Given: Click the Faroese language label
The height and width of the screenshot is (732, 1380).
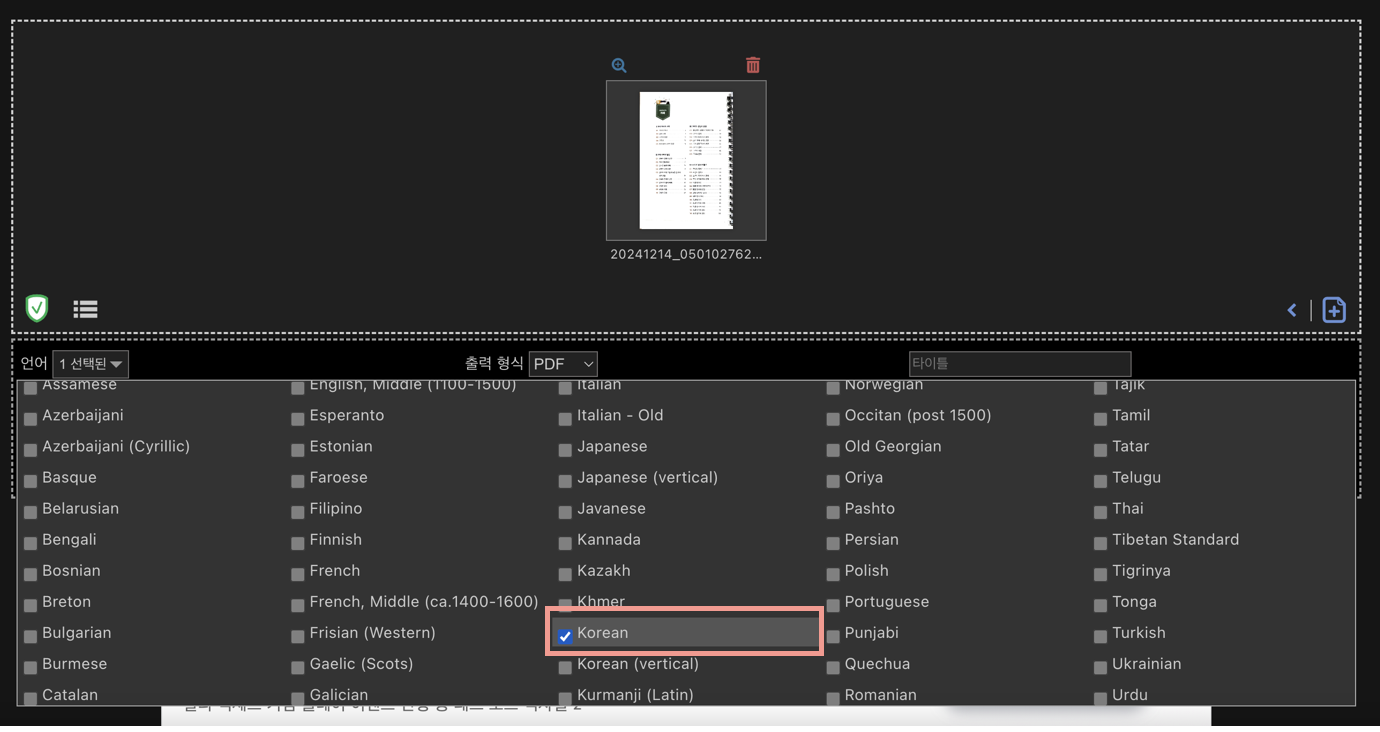Looking at the screenshot, I should (339, 477).
